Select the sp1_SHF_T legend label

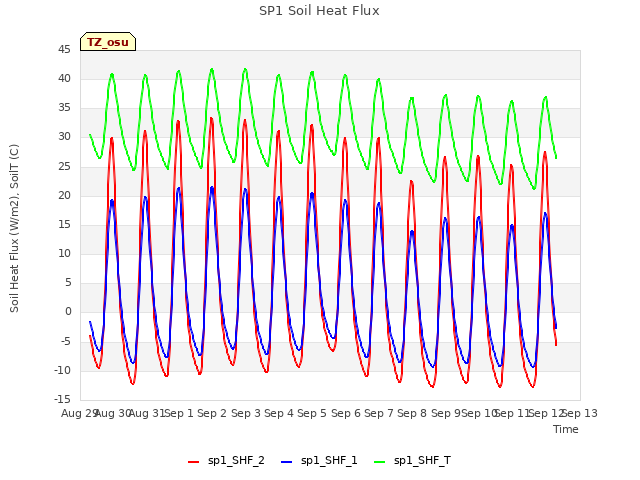click(422, 460)
